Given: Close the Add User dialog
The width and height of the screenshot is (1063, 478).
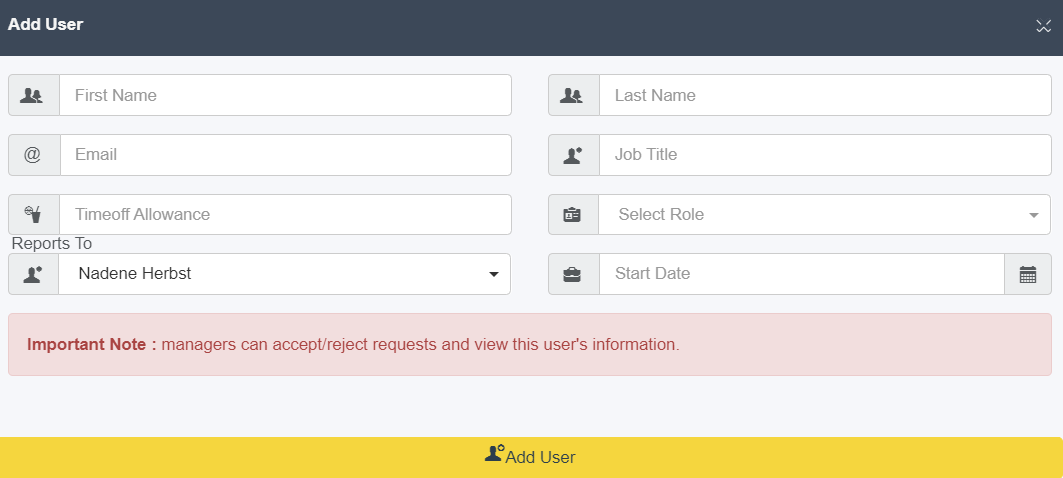Looking at the screenshot, I should pos(1043,26).
